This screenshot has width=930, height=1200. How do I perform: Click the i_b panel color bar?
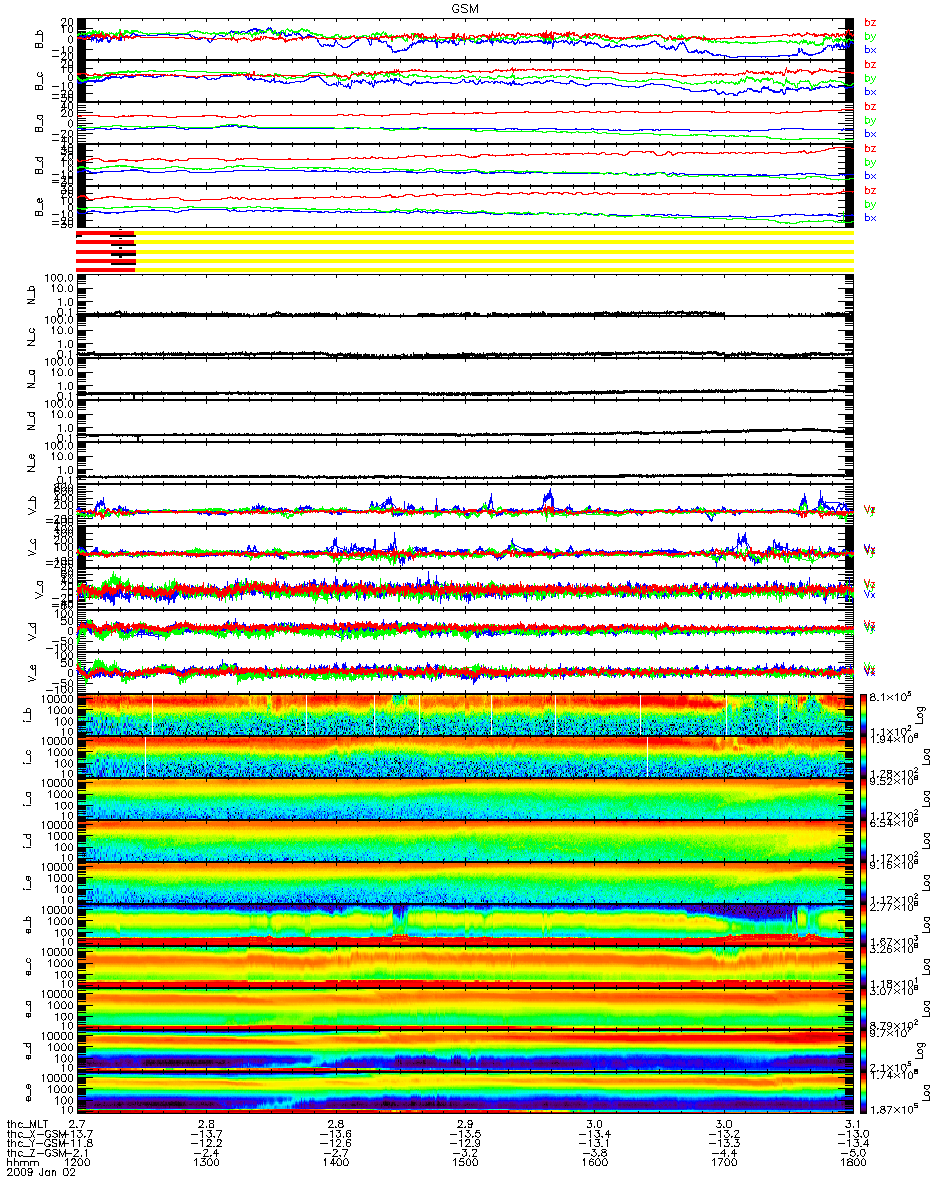pyautogui.click(x=864, y=714)
